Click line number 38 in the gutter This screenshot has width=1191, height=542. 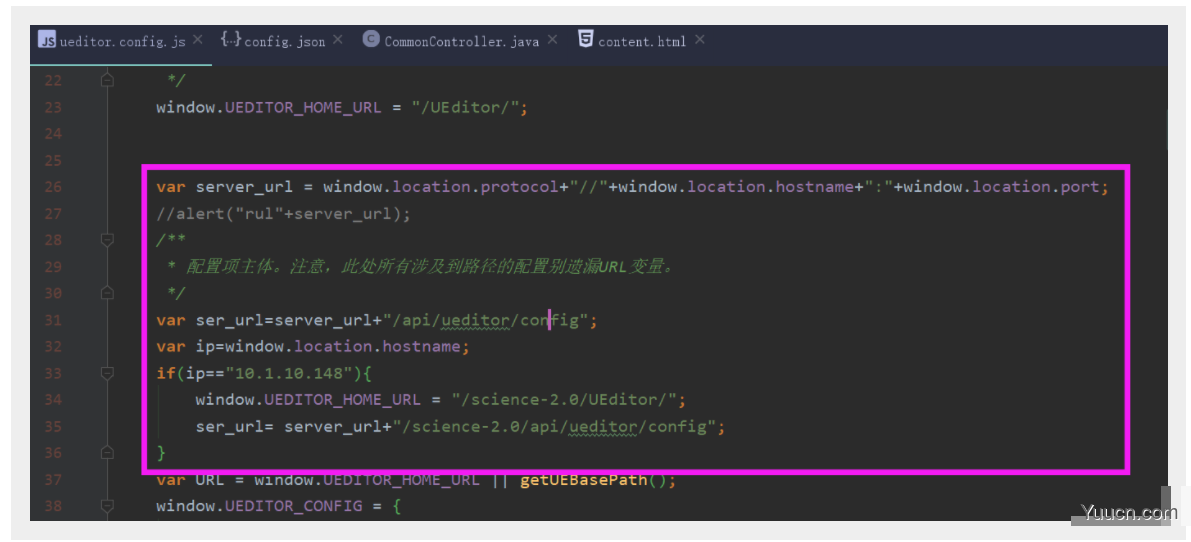coord(52,506)
